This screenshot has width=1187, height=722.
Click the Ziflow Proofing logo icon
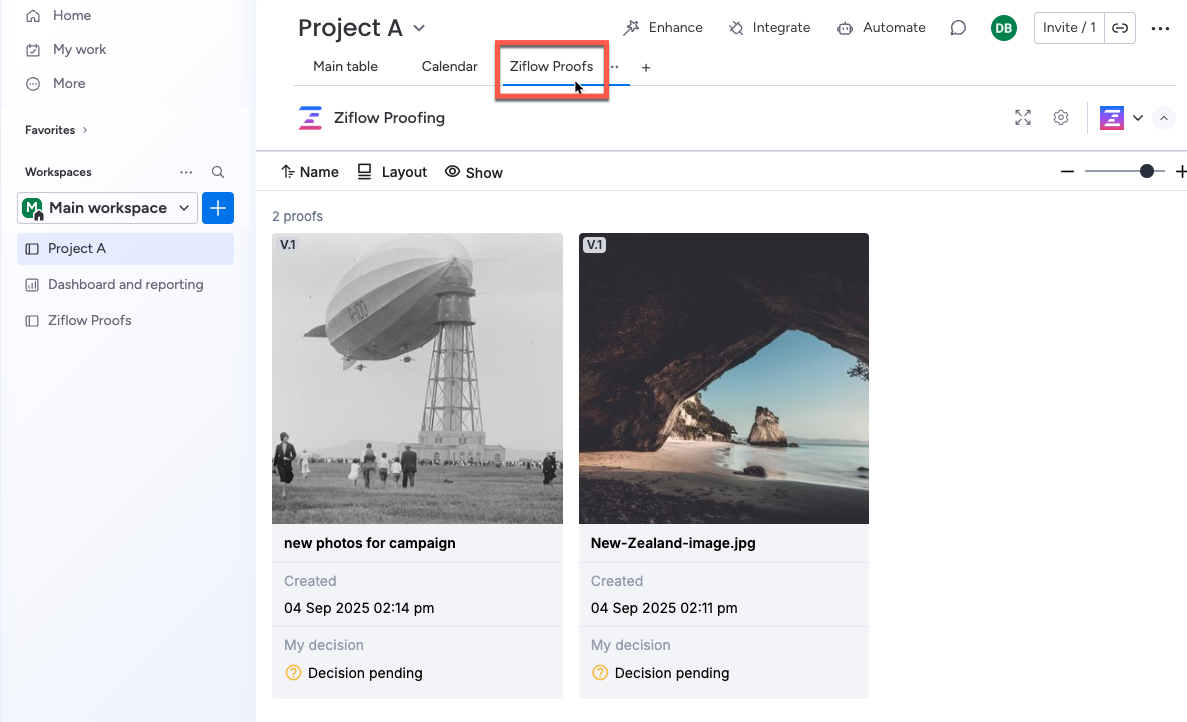pos(310,117)
